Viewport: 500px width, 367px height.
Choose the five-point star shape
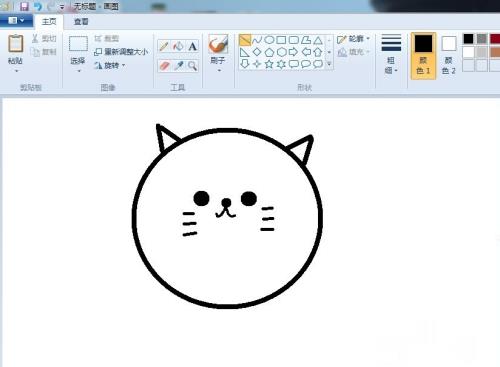pos(269,64)
